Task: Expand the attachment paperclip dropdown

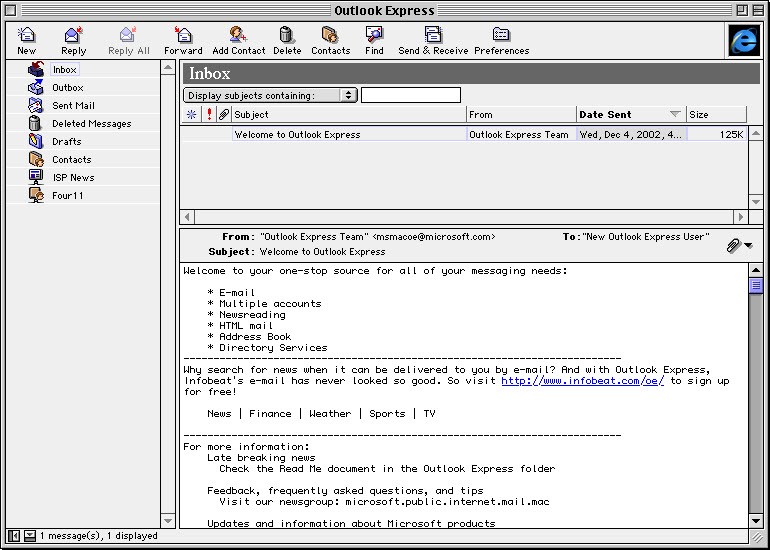Action: tap(739, 245)
